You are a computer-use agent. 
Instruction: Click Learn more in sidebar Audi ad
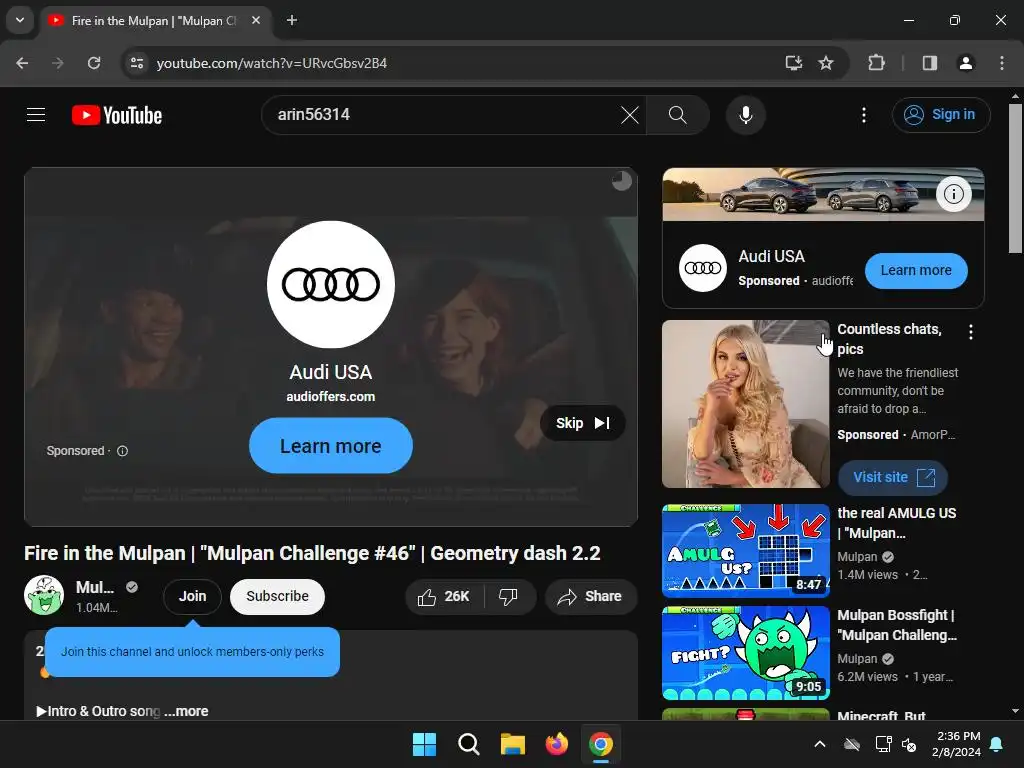click(x=916, y=270)
